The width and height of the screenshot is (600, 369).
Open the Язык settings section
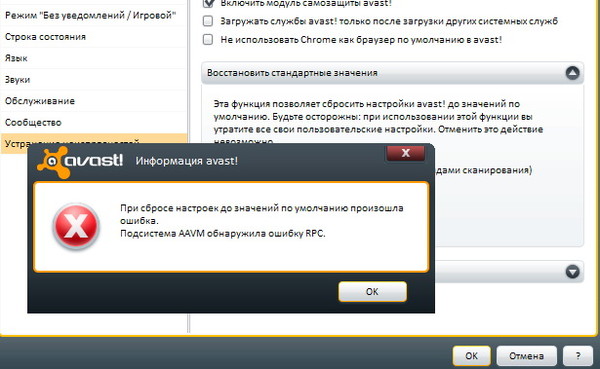[x=94, y=58]
